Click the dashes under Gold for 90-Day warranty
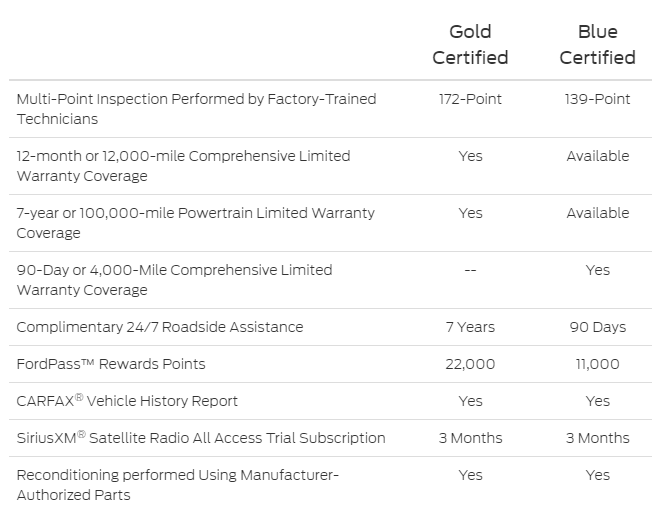 click(470, 270)
